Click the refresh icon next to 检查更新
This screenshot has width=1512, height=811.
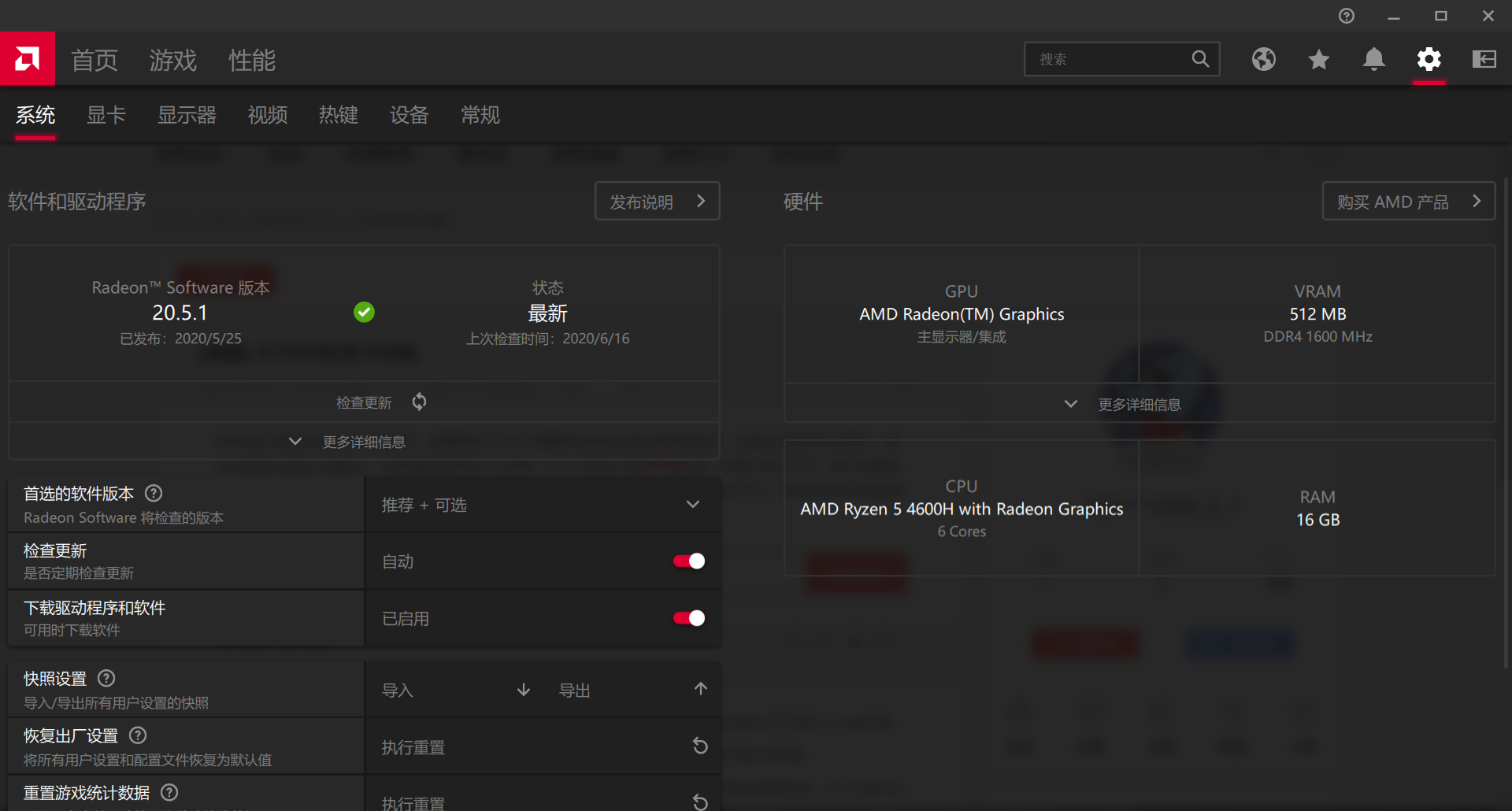click(x=419, y=402)
